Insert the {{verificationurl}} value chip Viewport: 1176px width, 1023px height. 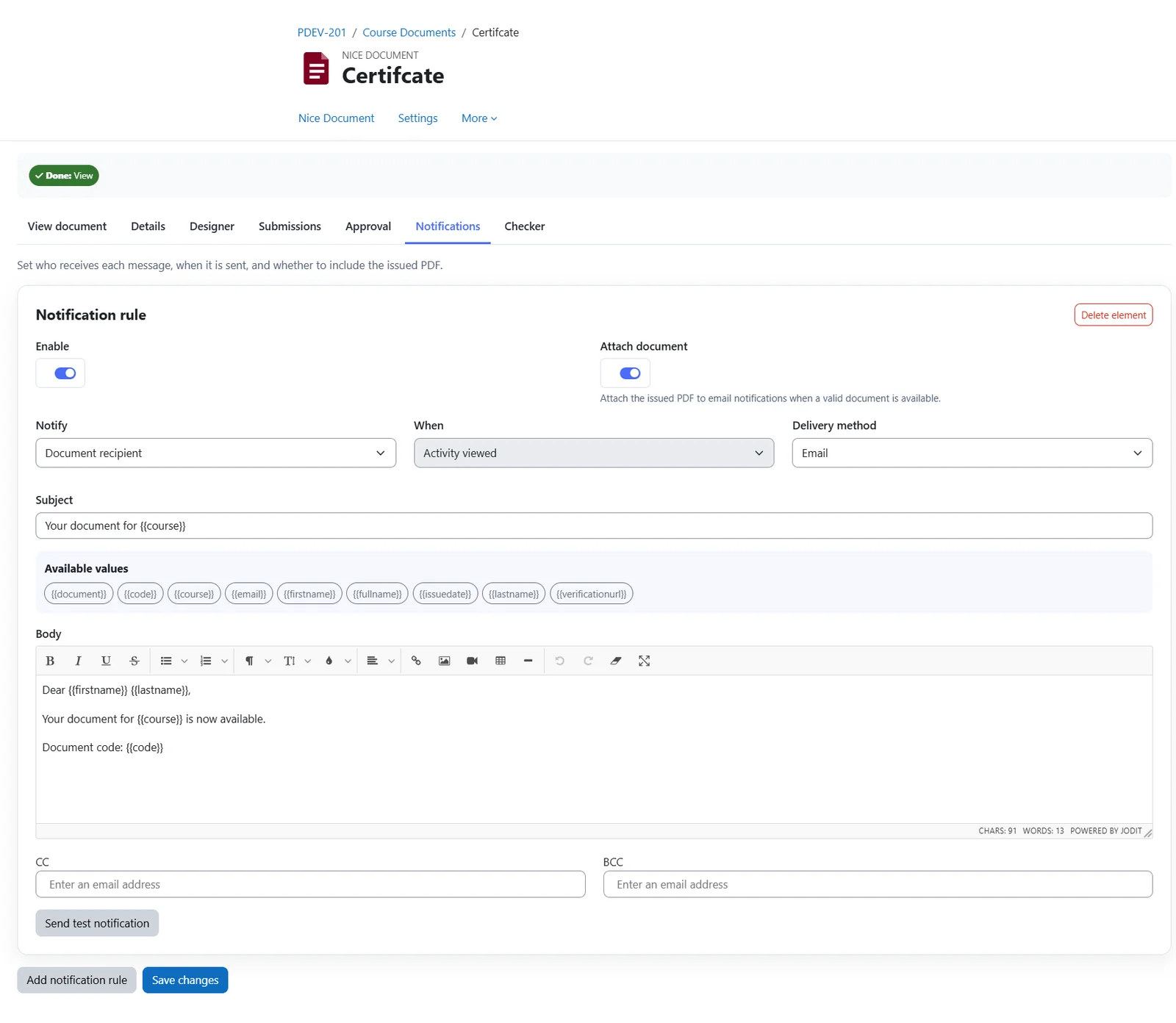pyautogui.click(x=591, y=594)
